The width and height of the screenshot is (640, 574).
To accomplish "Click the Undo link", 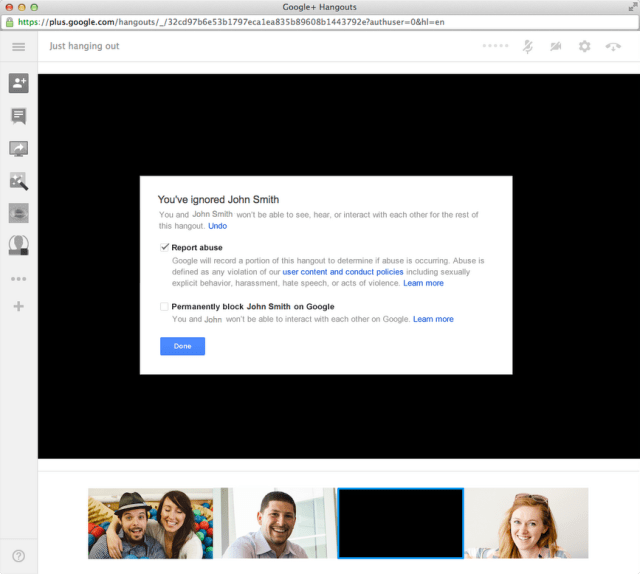I will coord(217,226).
